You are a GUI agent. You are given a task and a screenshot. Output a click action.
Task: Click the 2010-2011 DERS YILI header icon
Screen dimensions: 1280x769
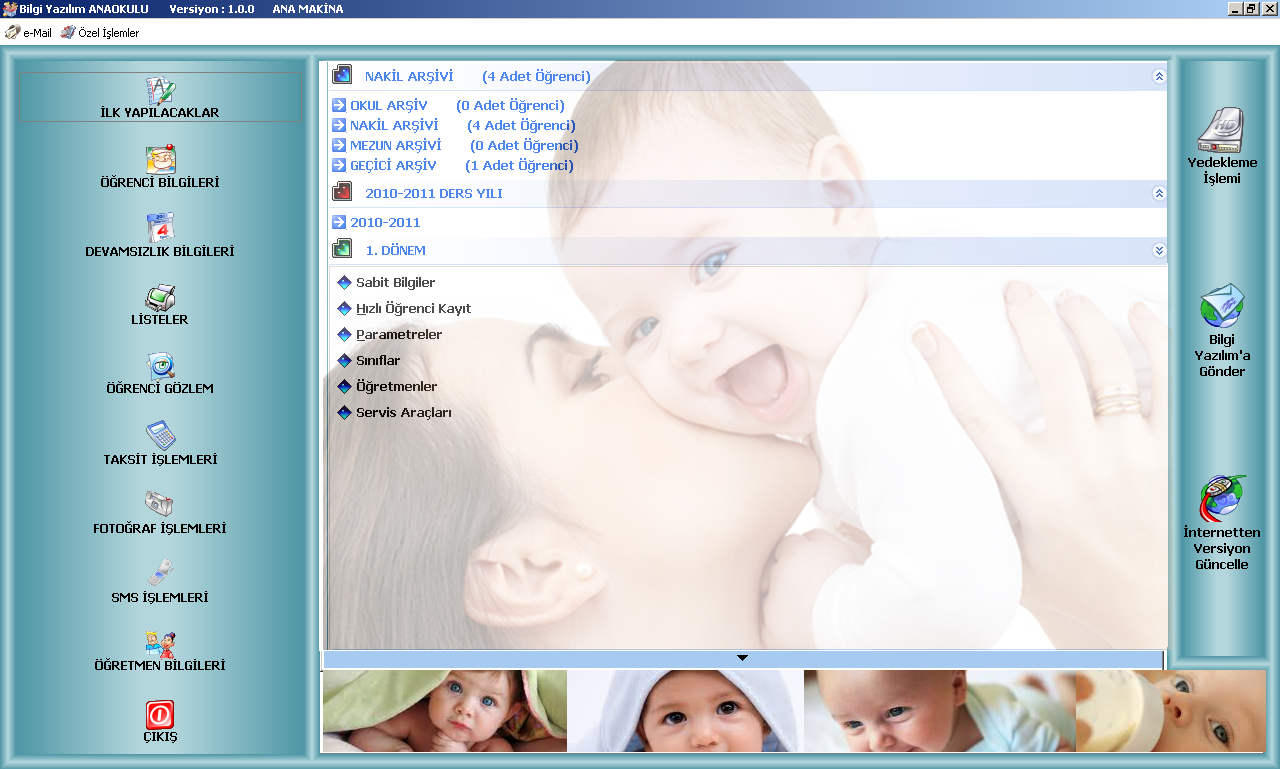click(342, 192)
